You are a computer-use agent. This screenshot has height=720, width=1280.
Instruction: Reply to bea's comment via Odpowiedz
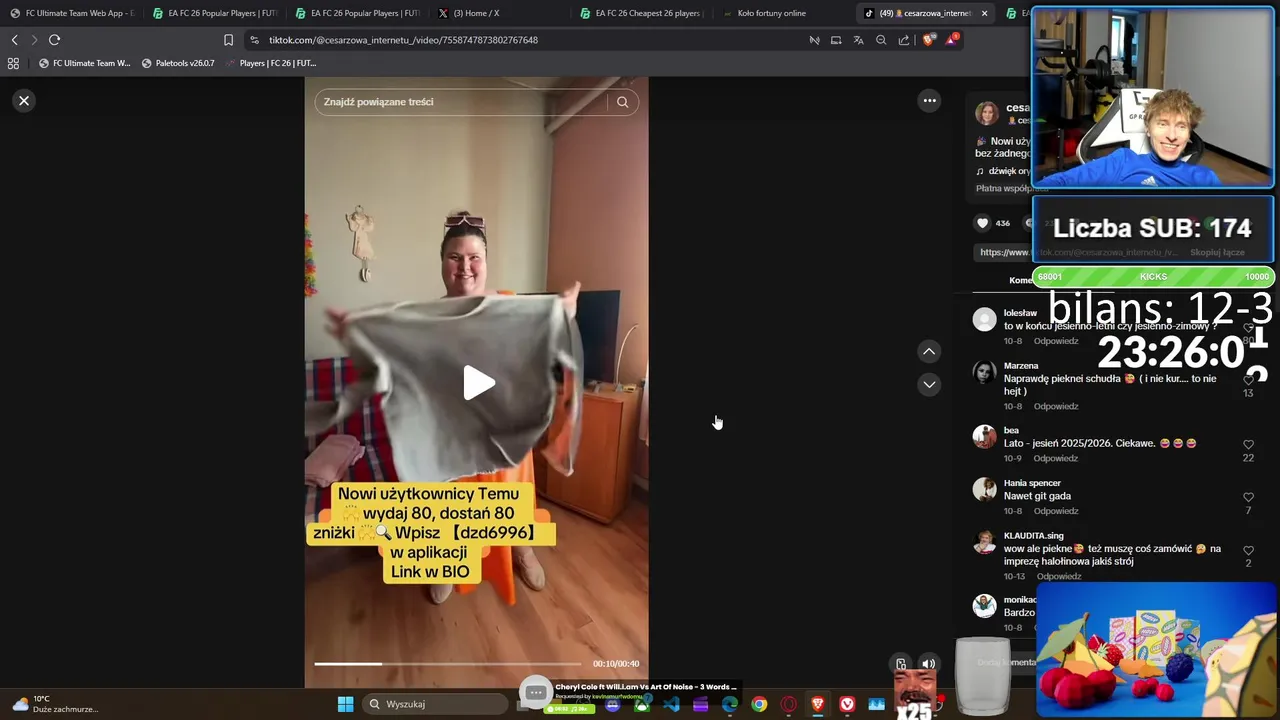1056,458
